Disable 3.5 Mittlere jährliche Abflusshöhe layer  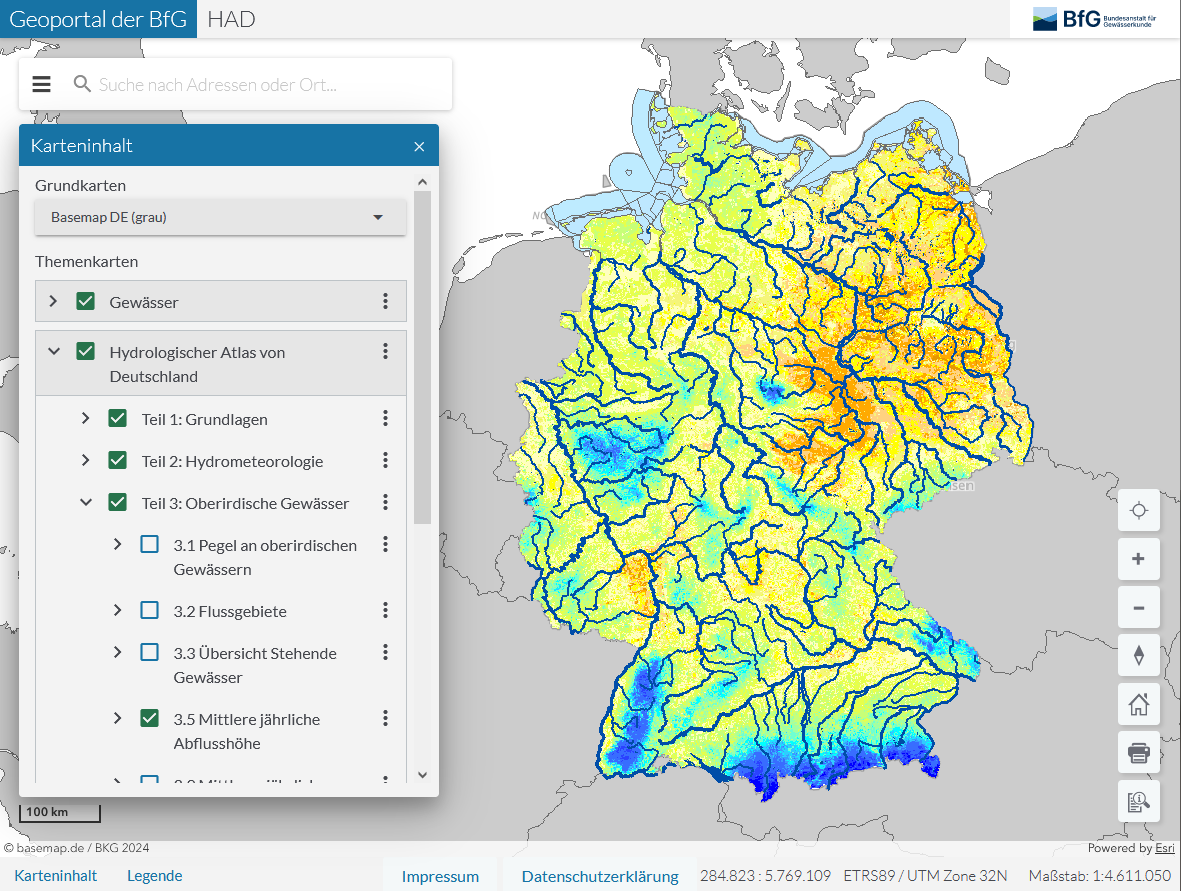(149, 718)
